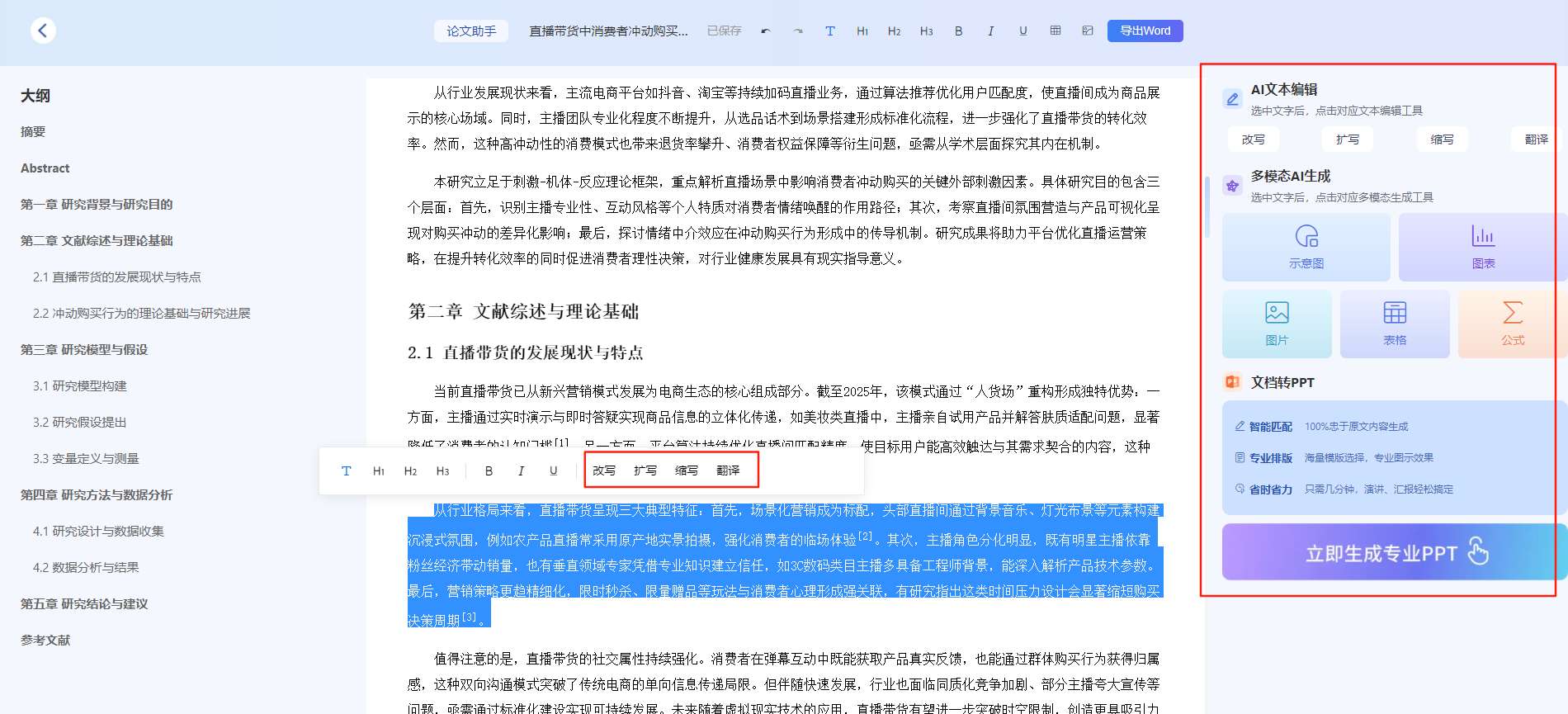The image size is (1568, 714).
Task: Apply H3 from the floating toolbar
Action: pyautogui.click(x=443, y=470)
